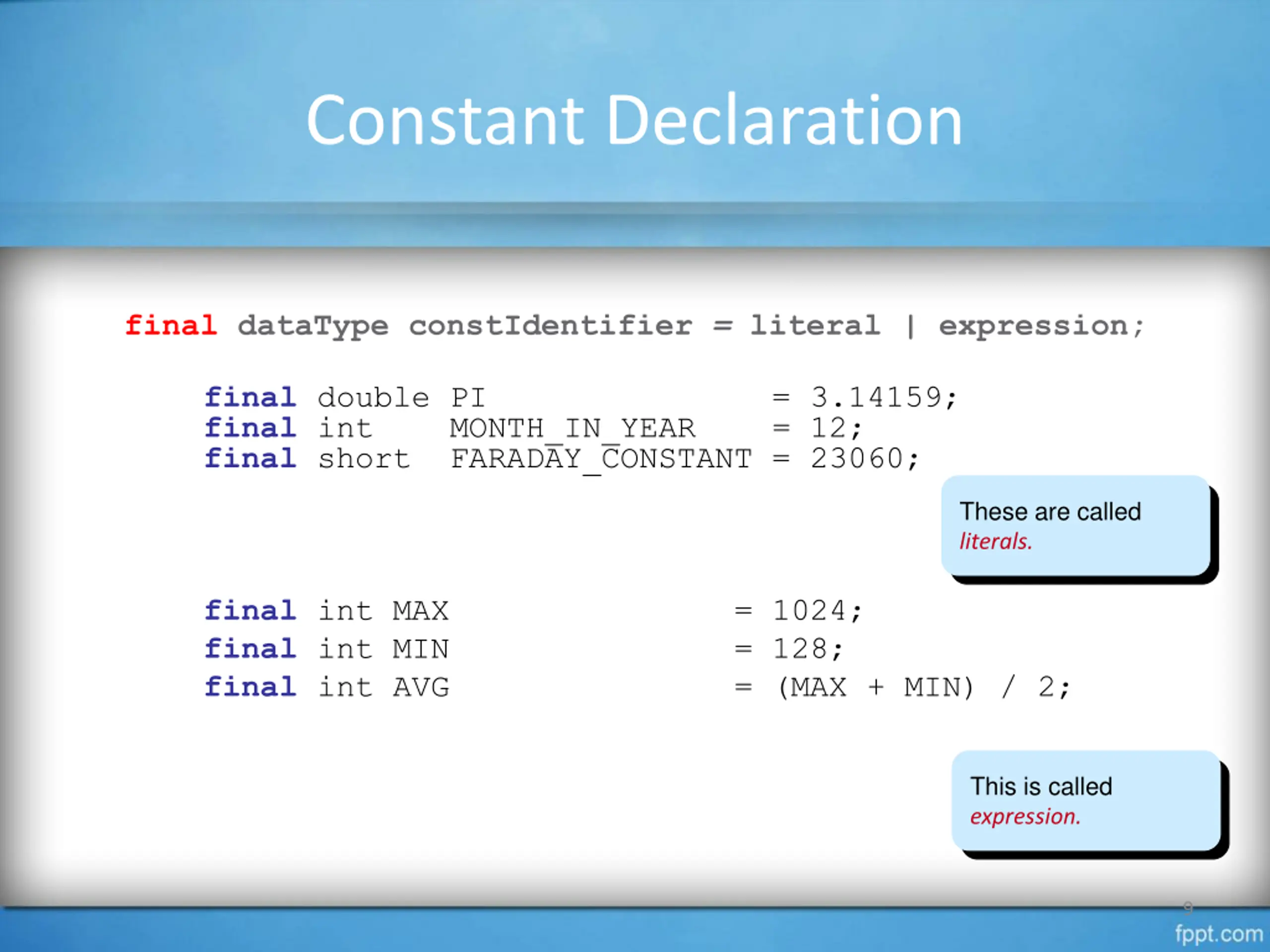Click the PI constant name
The height and width of the screenshot is (952, 1270).
pos(468,397)
